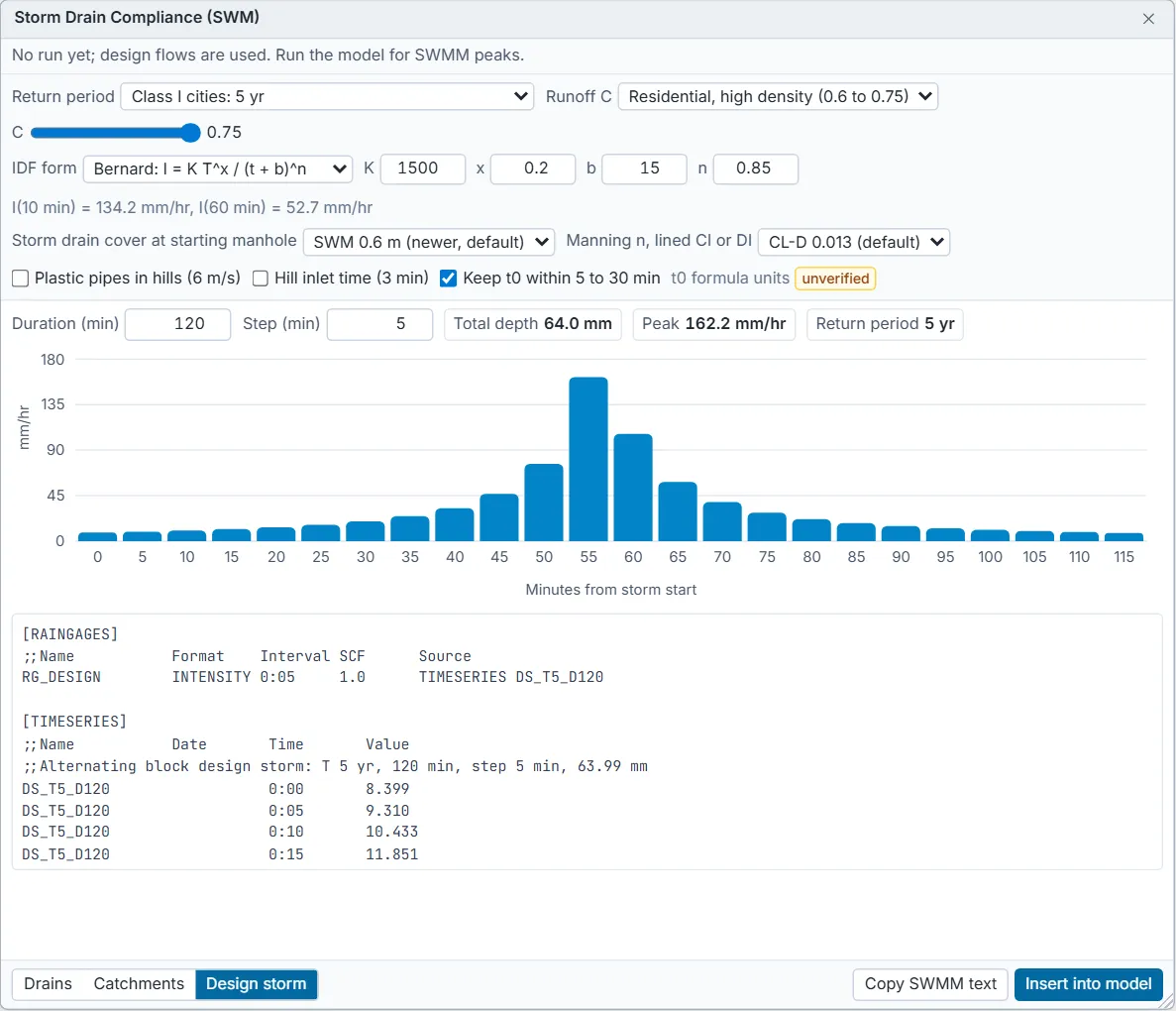Image resolution: width=1176 pixels, height=1011 pixels.
Task: Click the TIMESERIES DS_T5_D120 source text
Action: coord(511,677)
